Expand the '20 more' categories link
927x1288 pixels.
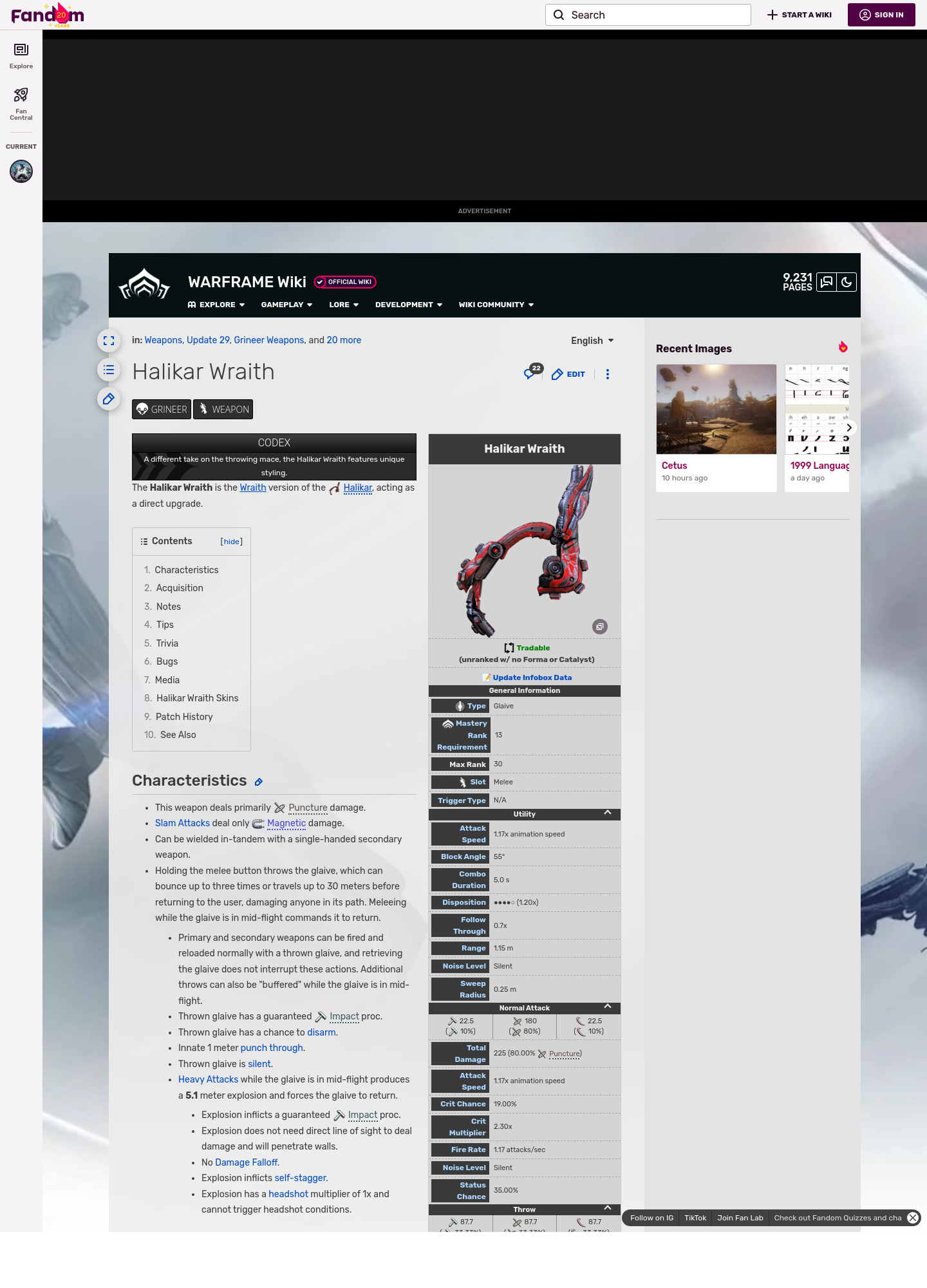tap(344, 340)
